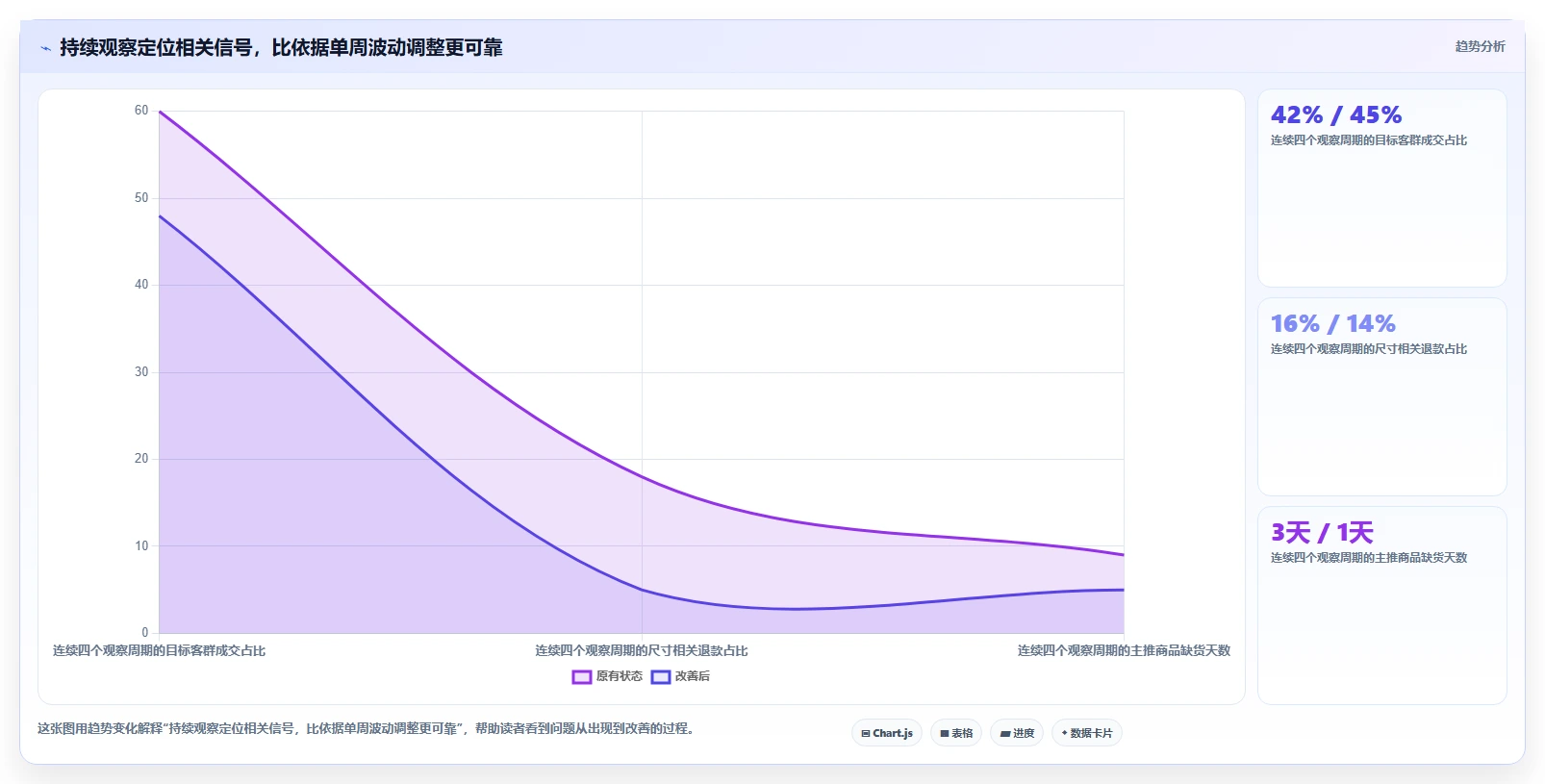Select the Chart.js chip
The height and width of the screenshot is (784, 1545).
pos(887,733)
